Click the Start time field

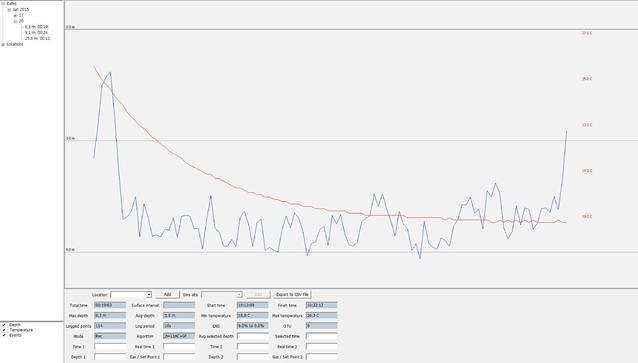[x=252, y=305]
